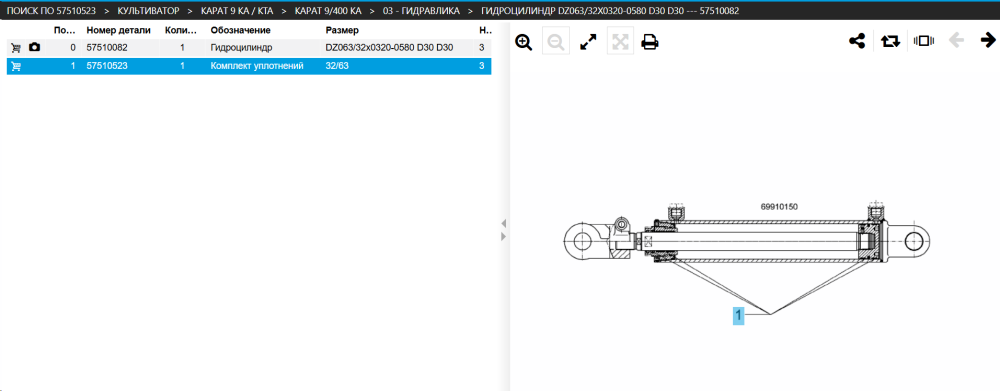The height and width of the screenshot is (391, 1000).
Task: Click callout number 1 on the drawing
Action: 738,315
